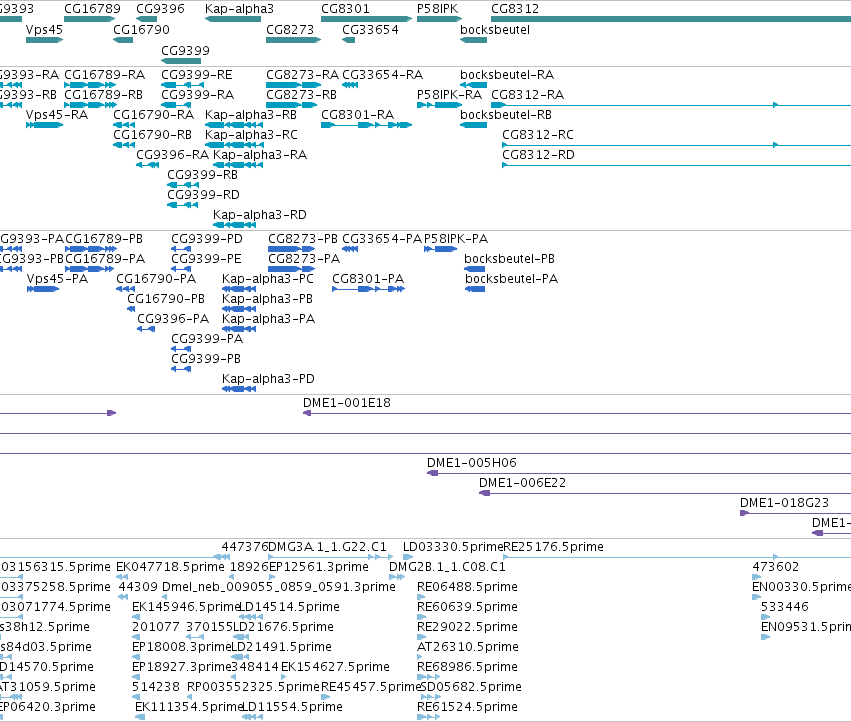
Task: Click the teal CG8273 gene arrow glyph
Action: point(293,40)
